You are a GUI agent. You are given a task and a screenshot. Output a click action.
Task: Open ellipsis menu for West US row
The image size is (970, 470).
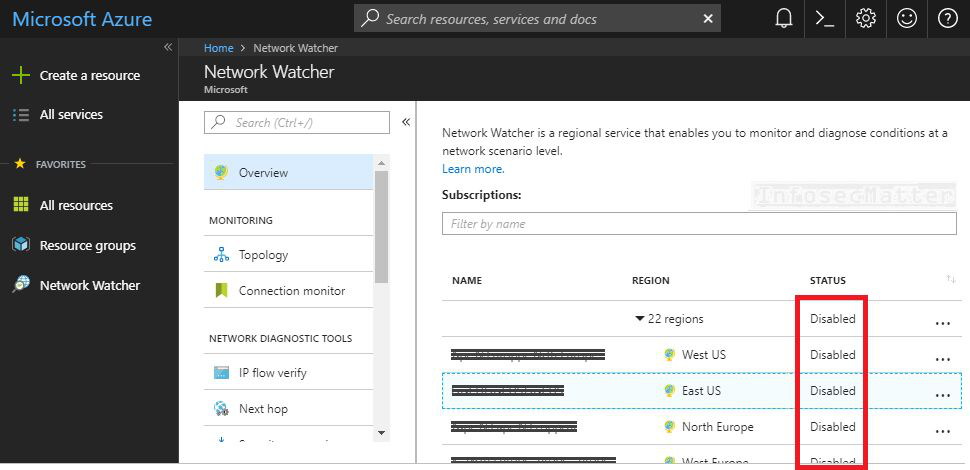tap(943, 358)
